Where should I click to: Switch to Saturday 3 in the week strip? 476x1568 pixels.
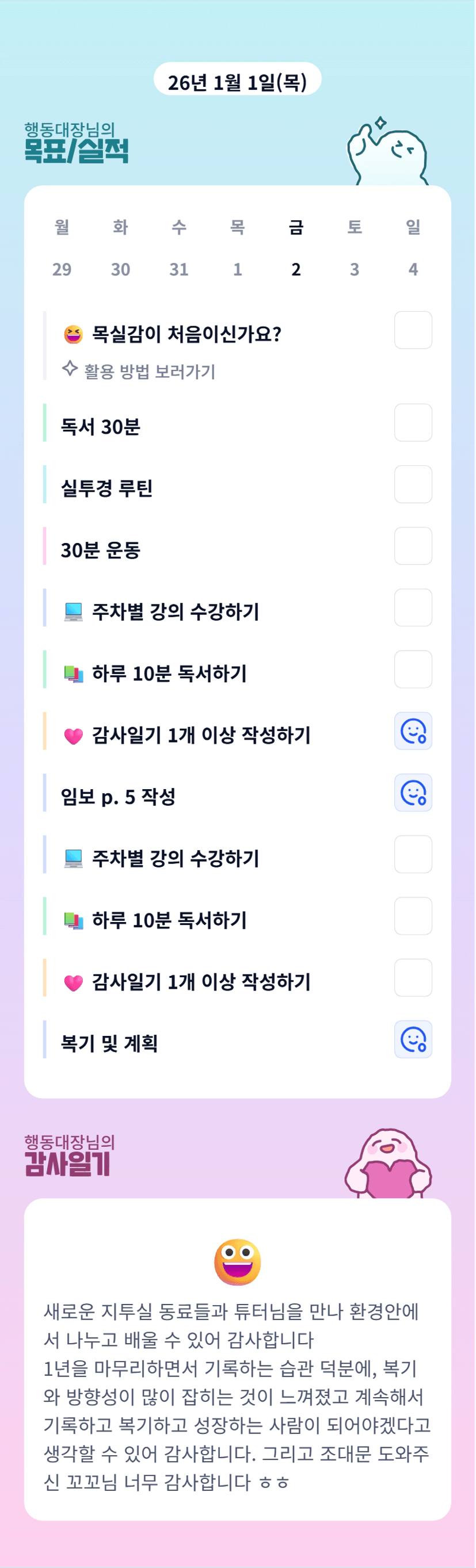(355, 269)
